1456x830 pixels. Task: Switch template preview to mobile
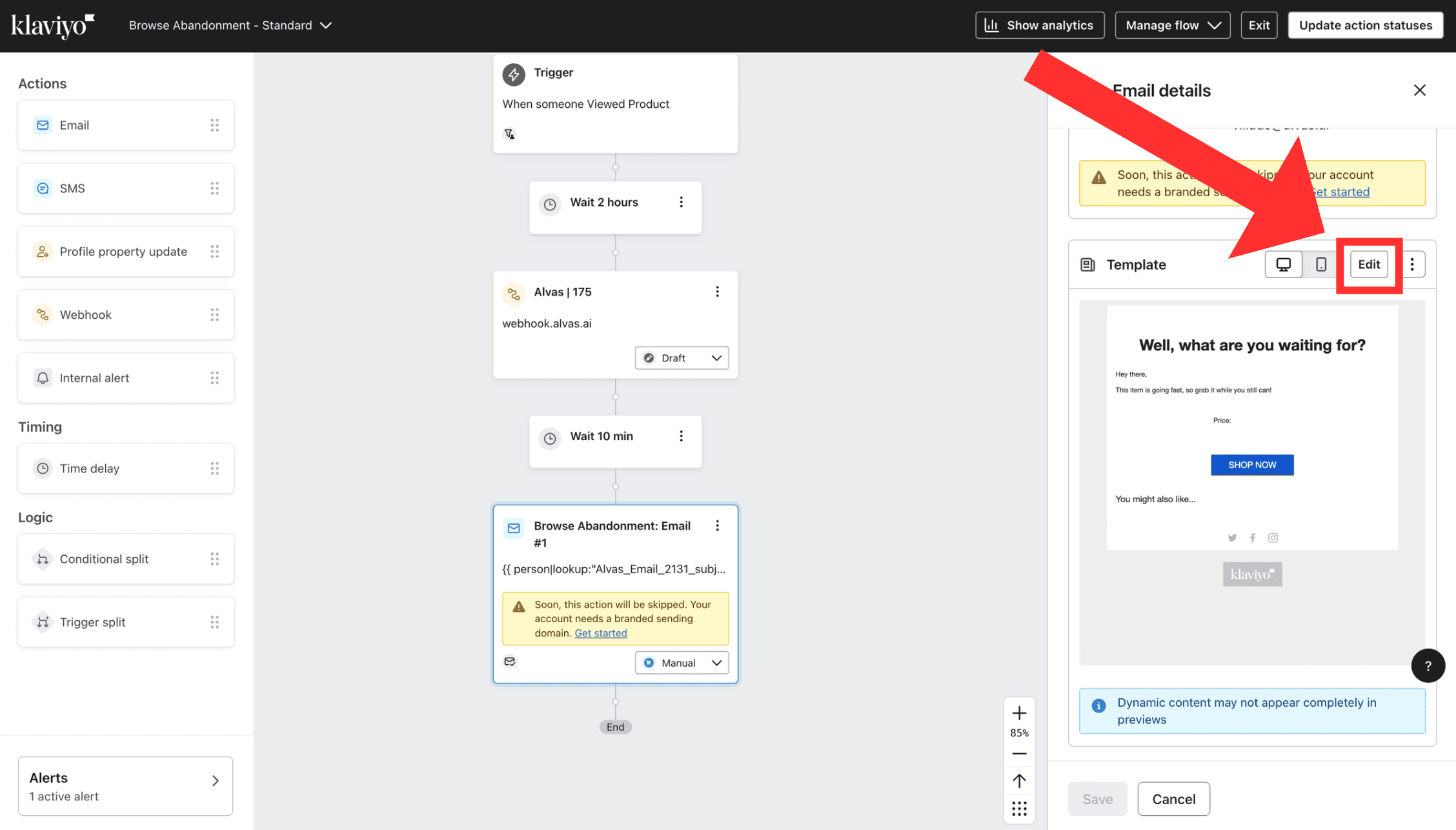[x=1320, y=265]
